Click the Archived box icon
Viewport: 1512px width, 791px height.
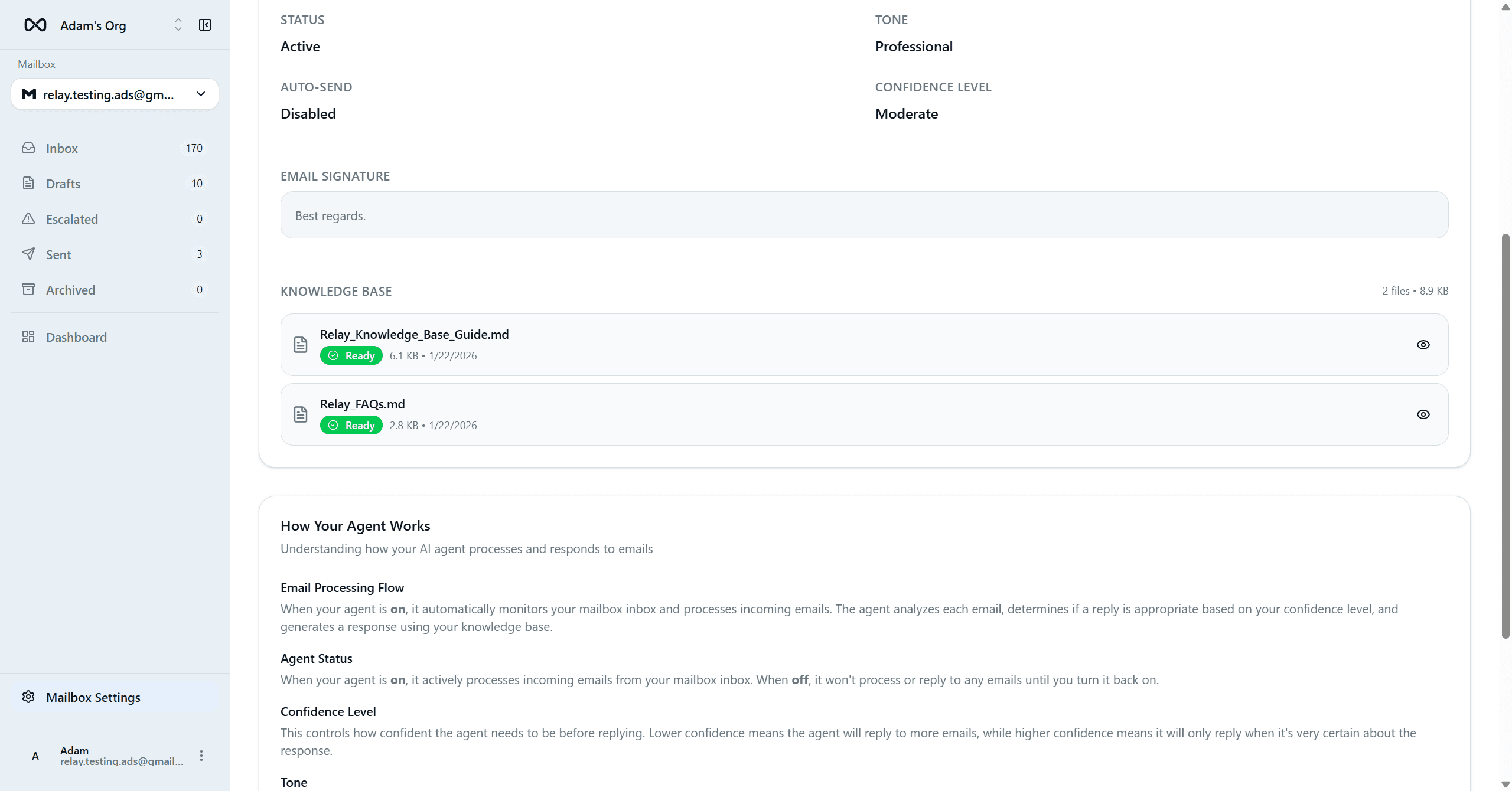29,289
